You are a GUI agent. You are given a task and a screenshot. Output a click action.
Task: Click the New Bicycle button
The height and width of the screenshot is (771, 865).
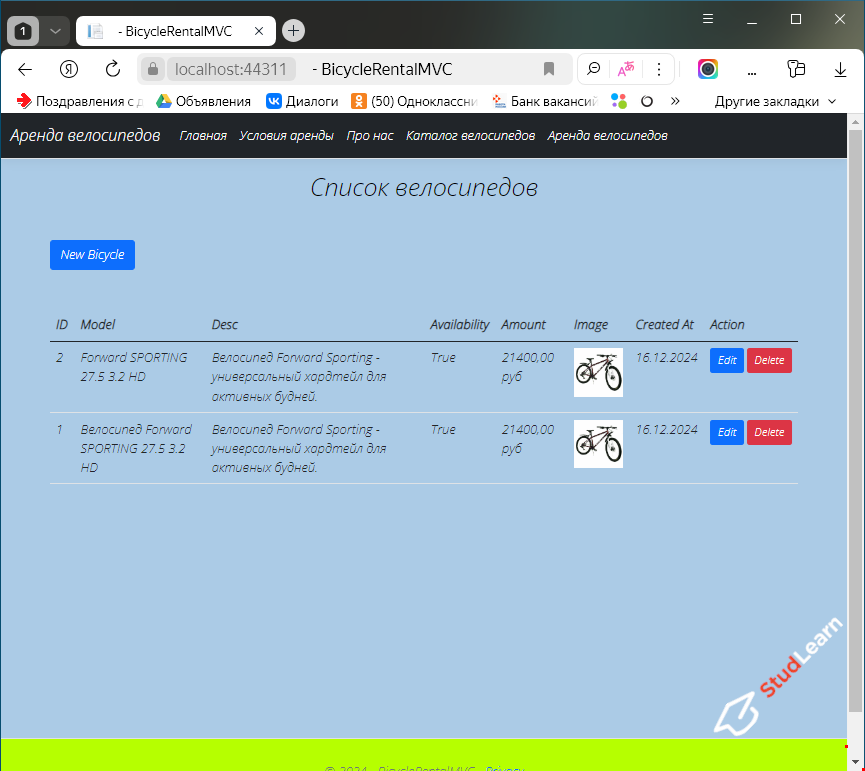92,255
